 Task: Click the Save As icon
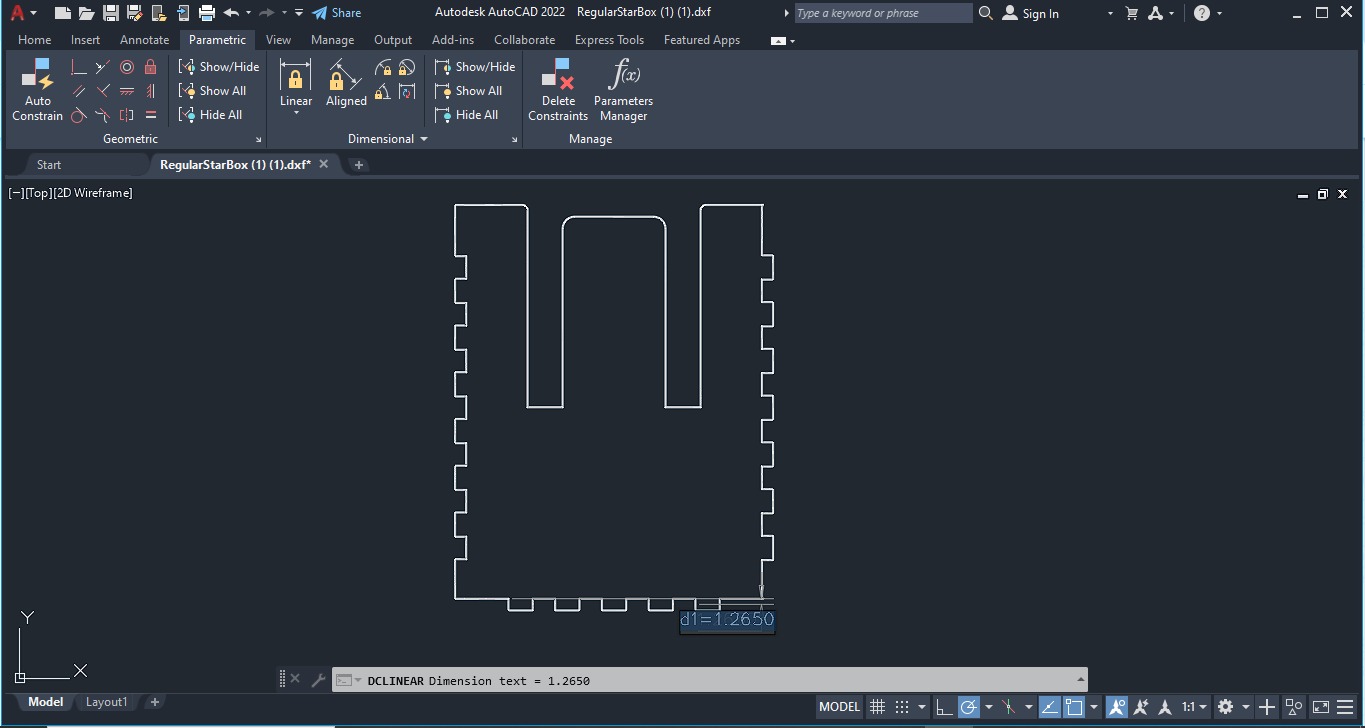(135, 13)
